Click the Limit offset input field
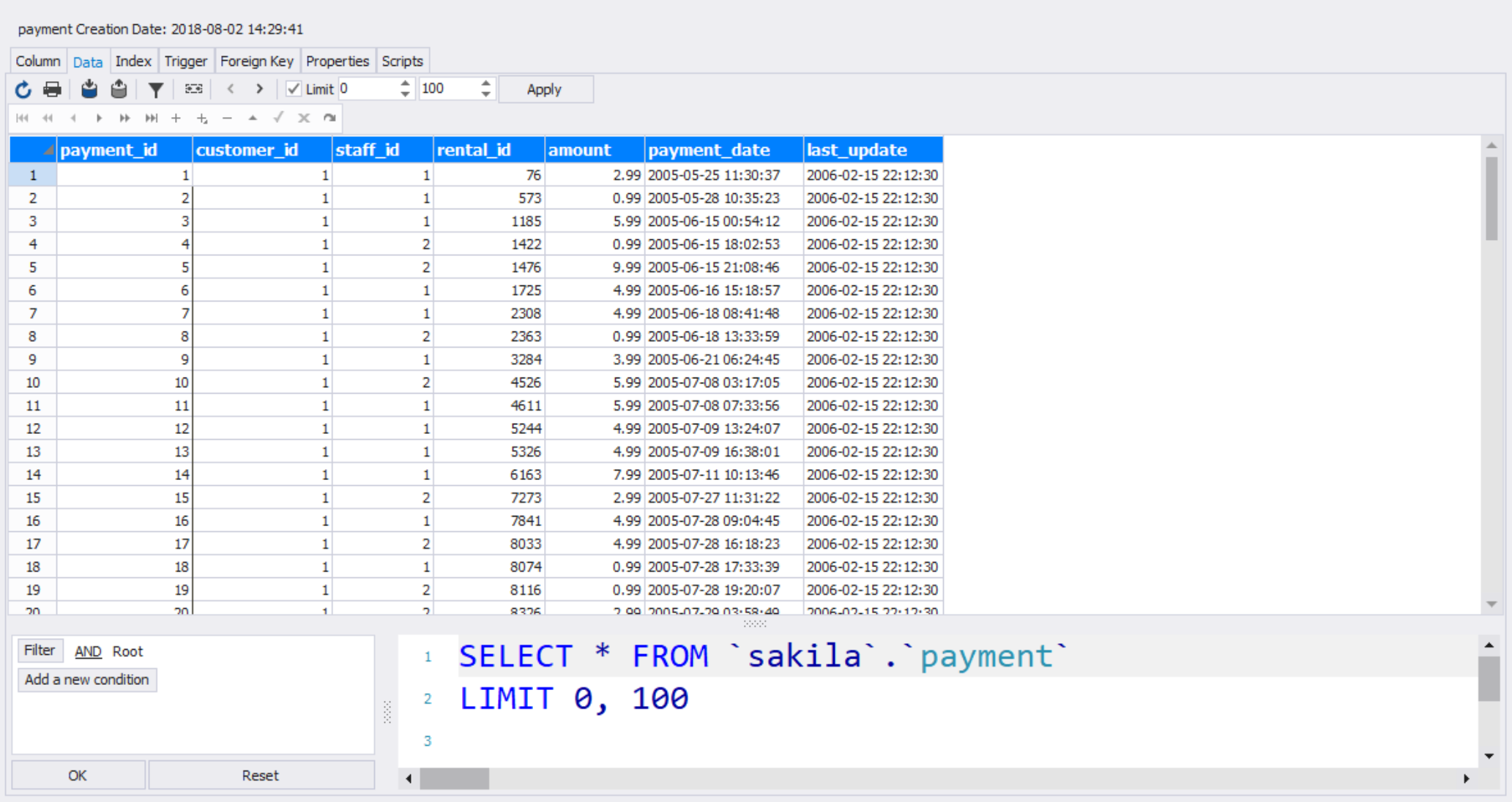The image size is (1512, 802). [368, 89]
